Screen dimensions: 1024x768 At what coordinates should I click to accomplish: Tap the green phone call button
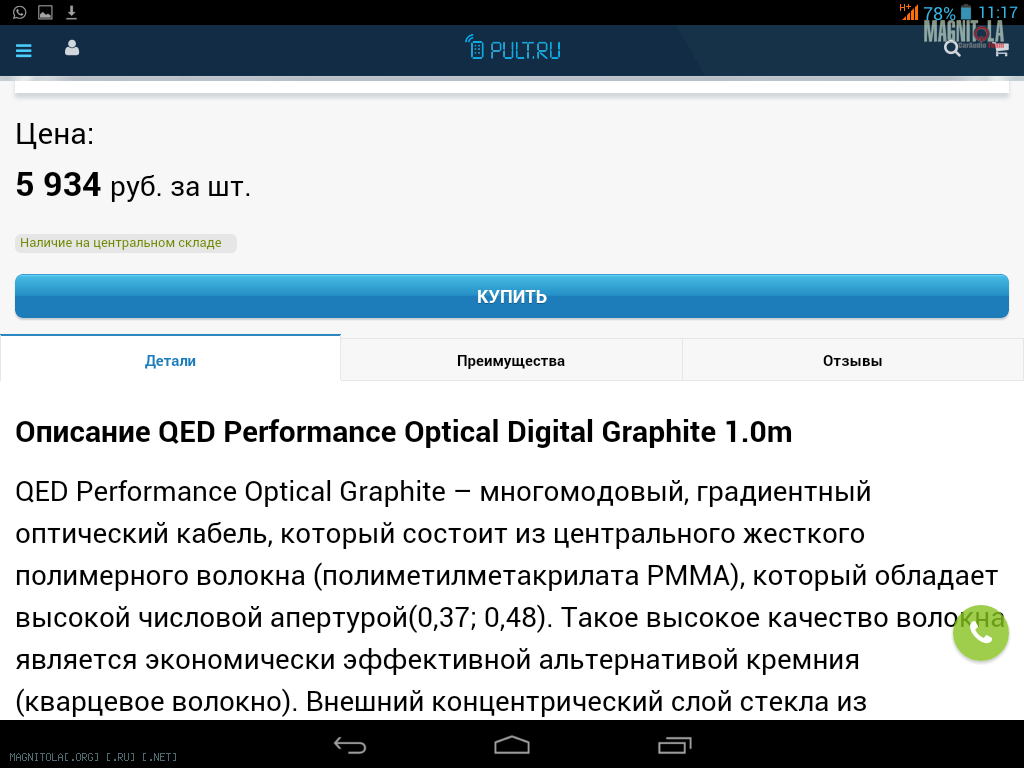[980, 633]
